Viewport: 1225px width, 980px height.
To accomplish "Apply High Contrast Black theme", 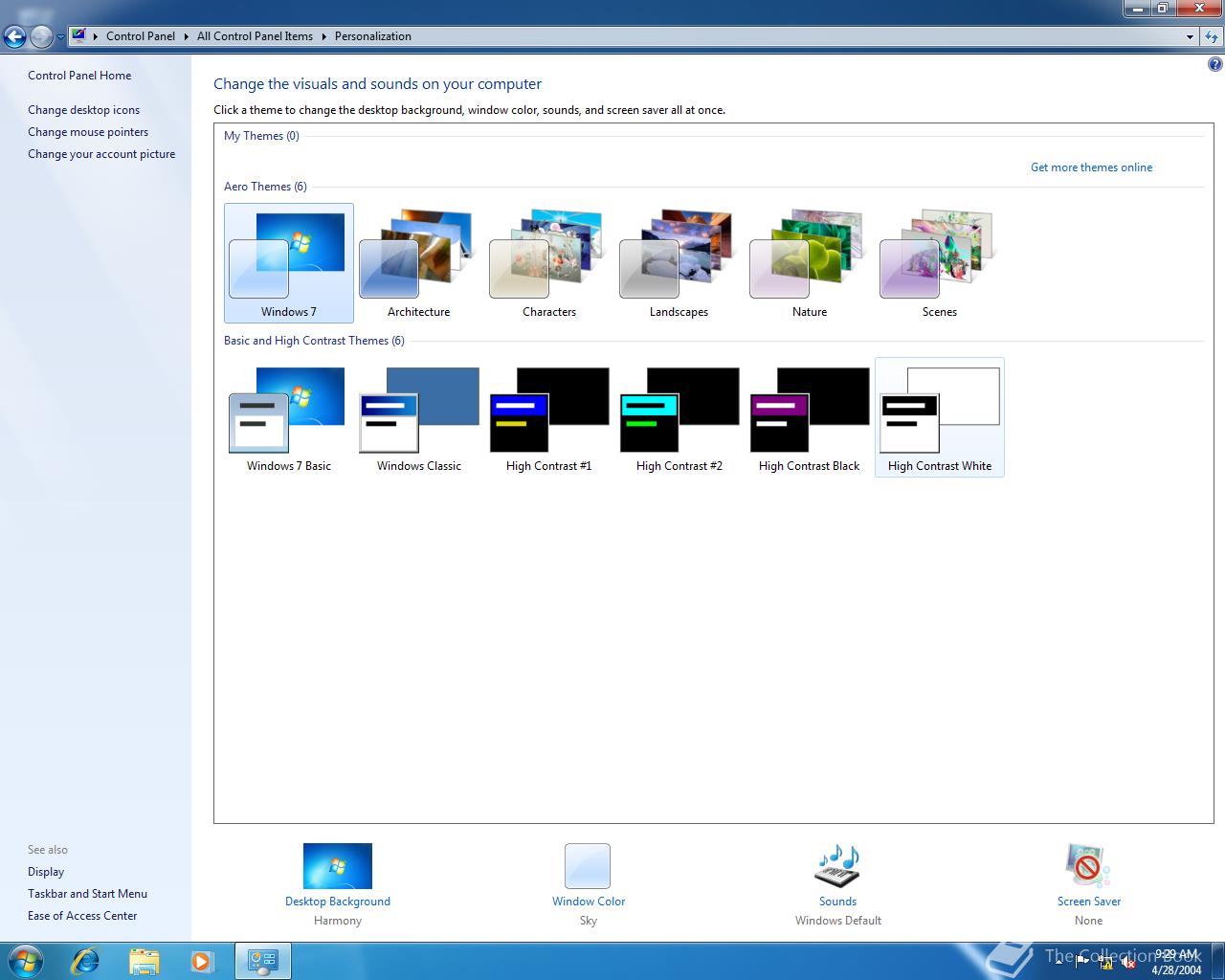I will click(x=809, y=417).
